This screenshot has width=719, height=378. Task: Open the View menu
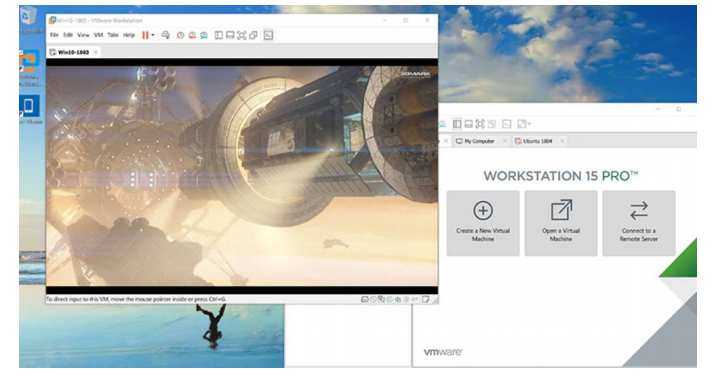(x=83, y=35)
